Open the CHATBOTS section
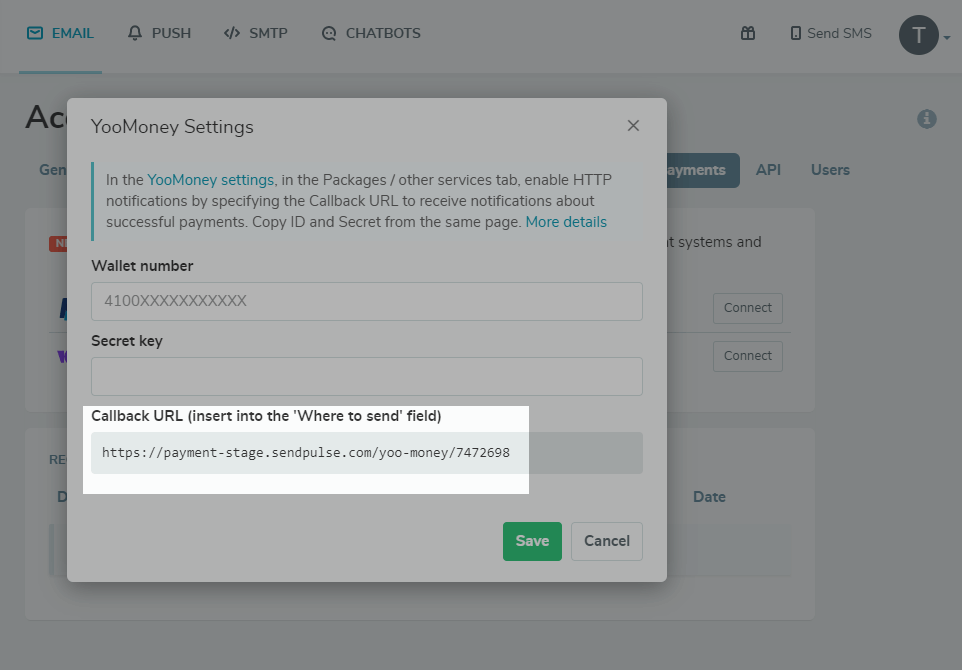 (371, 33)
